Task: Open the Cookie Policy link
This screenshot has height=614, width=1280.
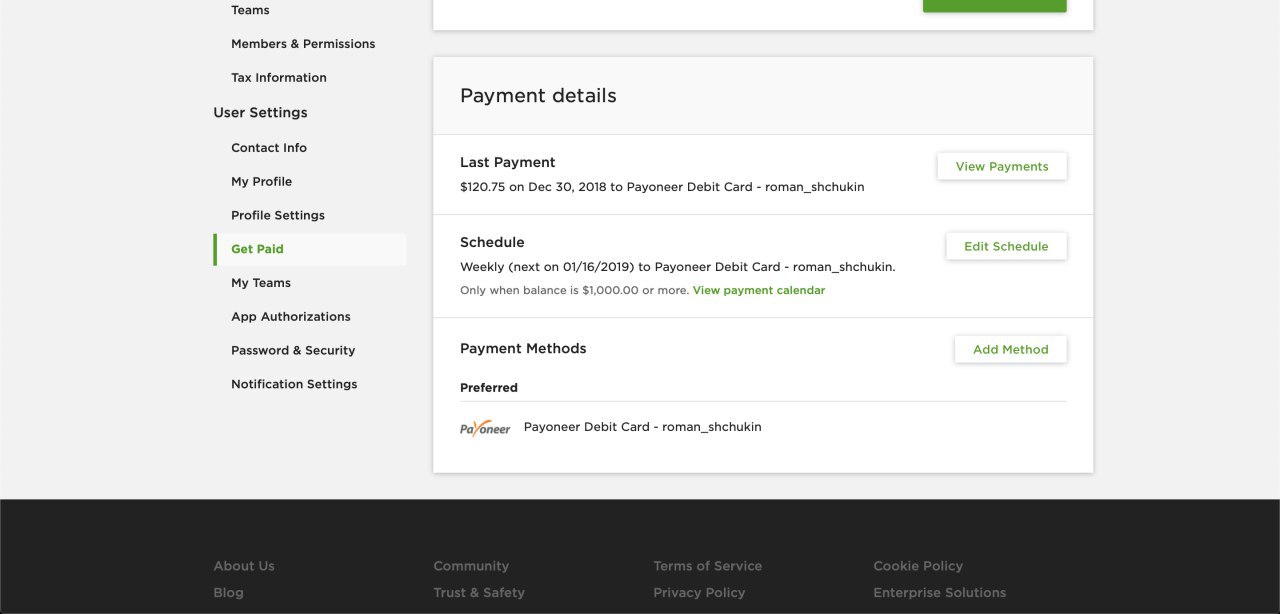Action: point(918,566)
